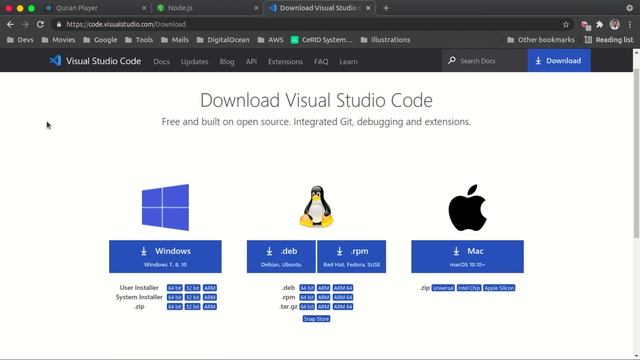
Task: Download the Windows installer button
Action: (x=165, y=256)
